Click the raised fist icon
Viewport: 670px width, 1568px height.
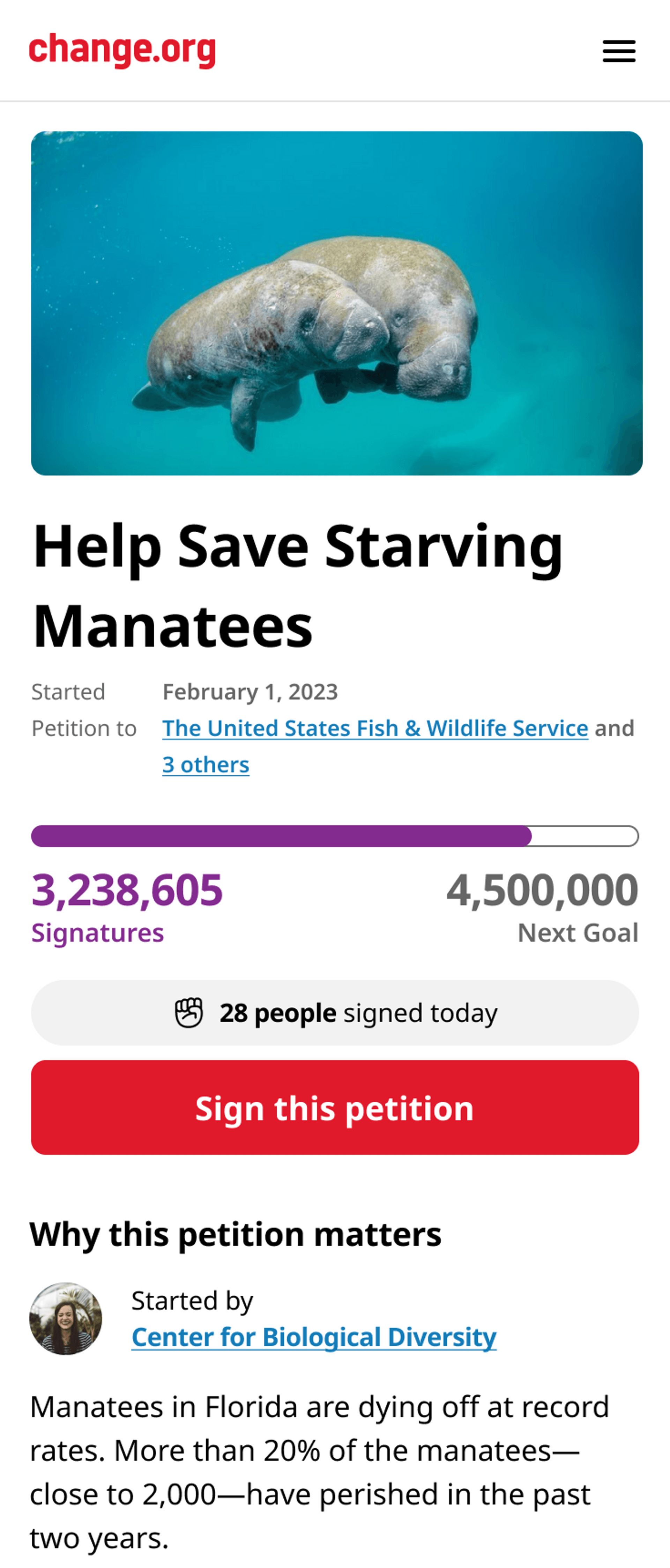tap(189, 1013)
